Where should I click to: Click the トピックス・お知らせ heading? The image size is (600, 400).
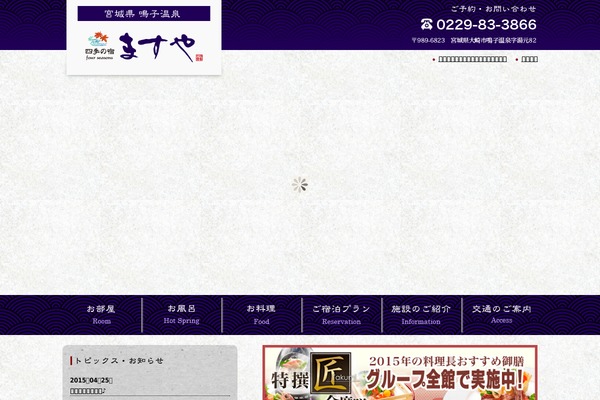tap(119, 361)
